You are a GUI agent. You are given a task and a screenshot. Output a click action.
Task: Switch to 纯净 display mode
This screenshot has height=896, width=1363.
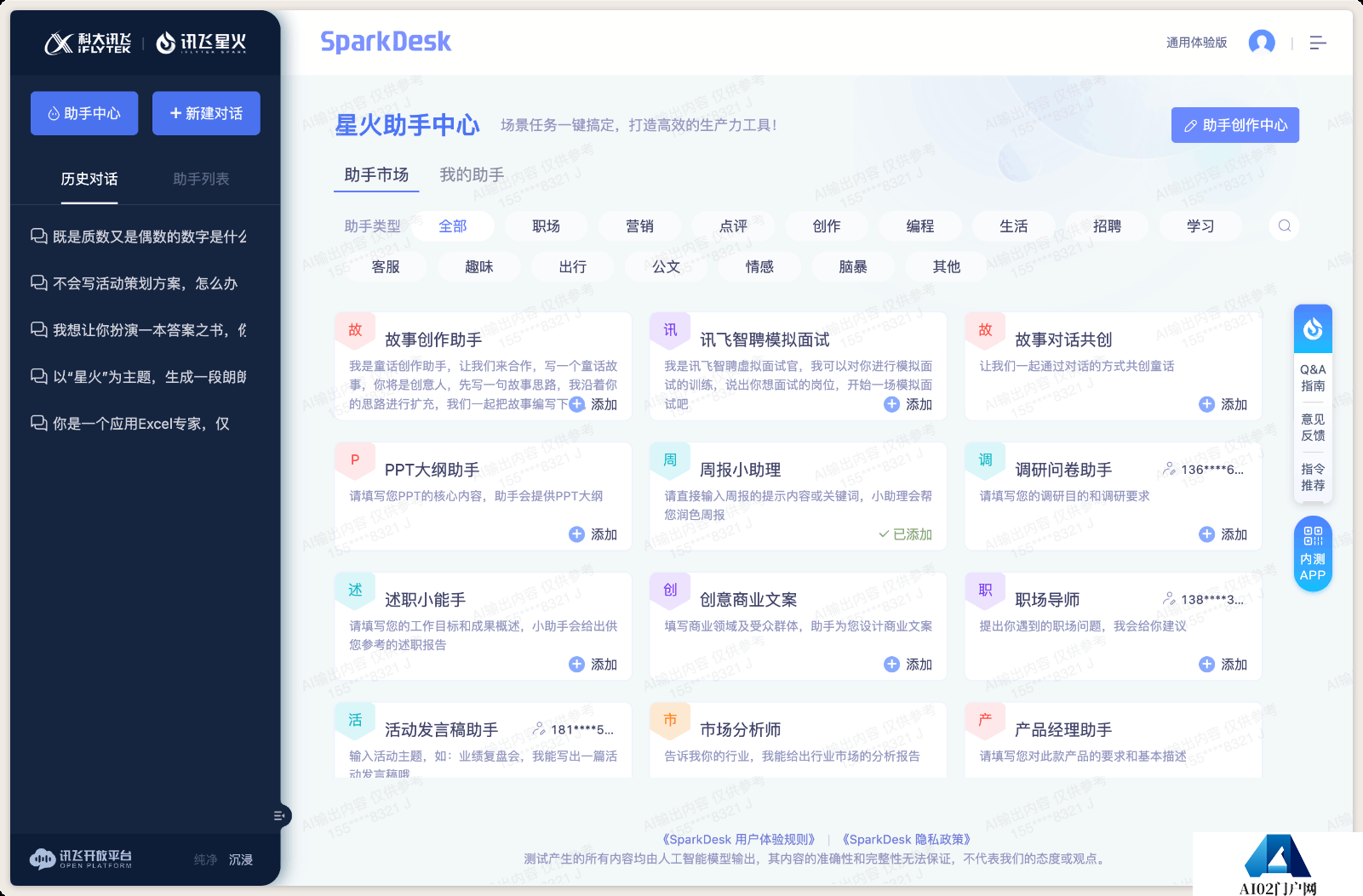205,859
